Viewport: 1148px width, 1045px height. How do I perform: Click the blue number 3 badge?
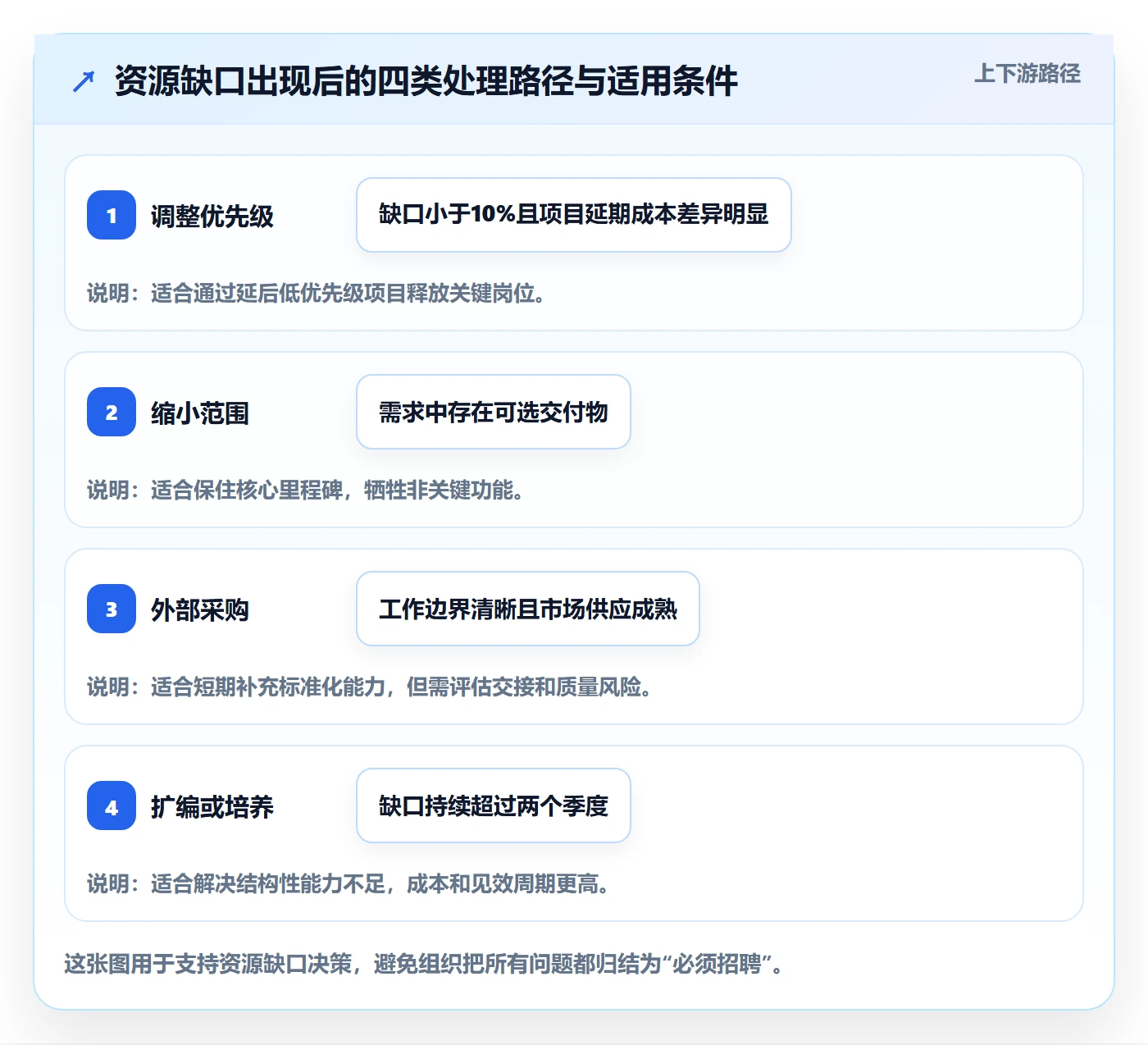(x=112, y=609)
